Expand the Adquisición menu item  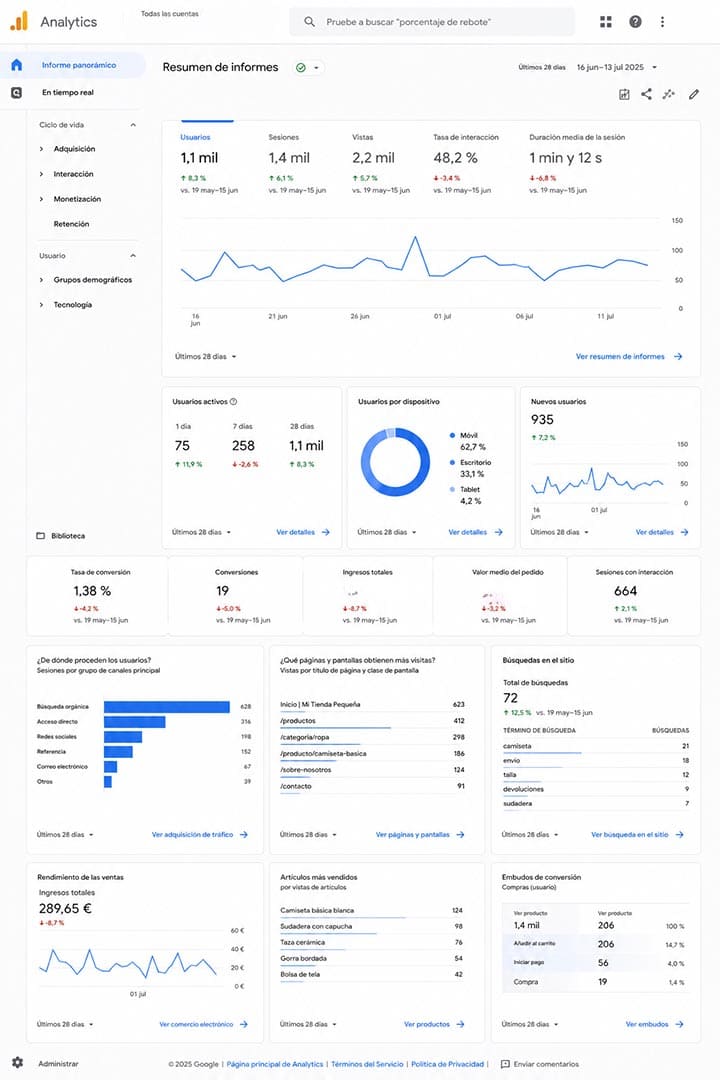pos(41,149)
